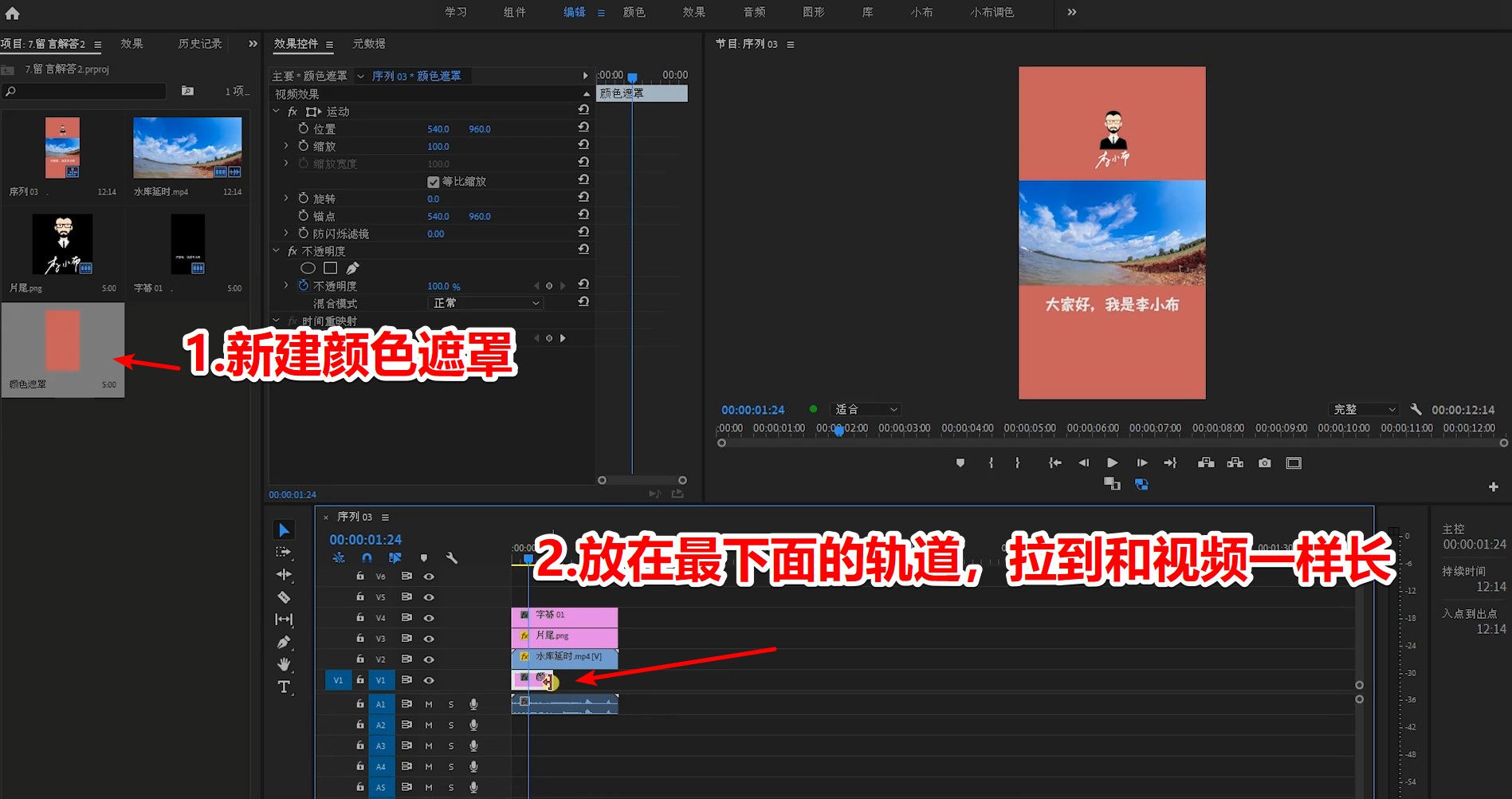Open the 混合模式 blend mode dropdown
The height and width of the screenshot is (799, 1512).
(485, 303)
